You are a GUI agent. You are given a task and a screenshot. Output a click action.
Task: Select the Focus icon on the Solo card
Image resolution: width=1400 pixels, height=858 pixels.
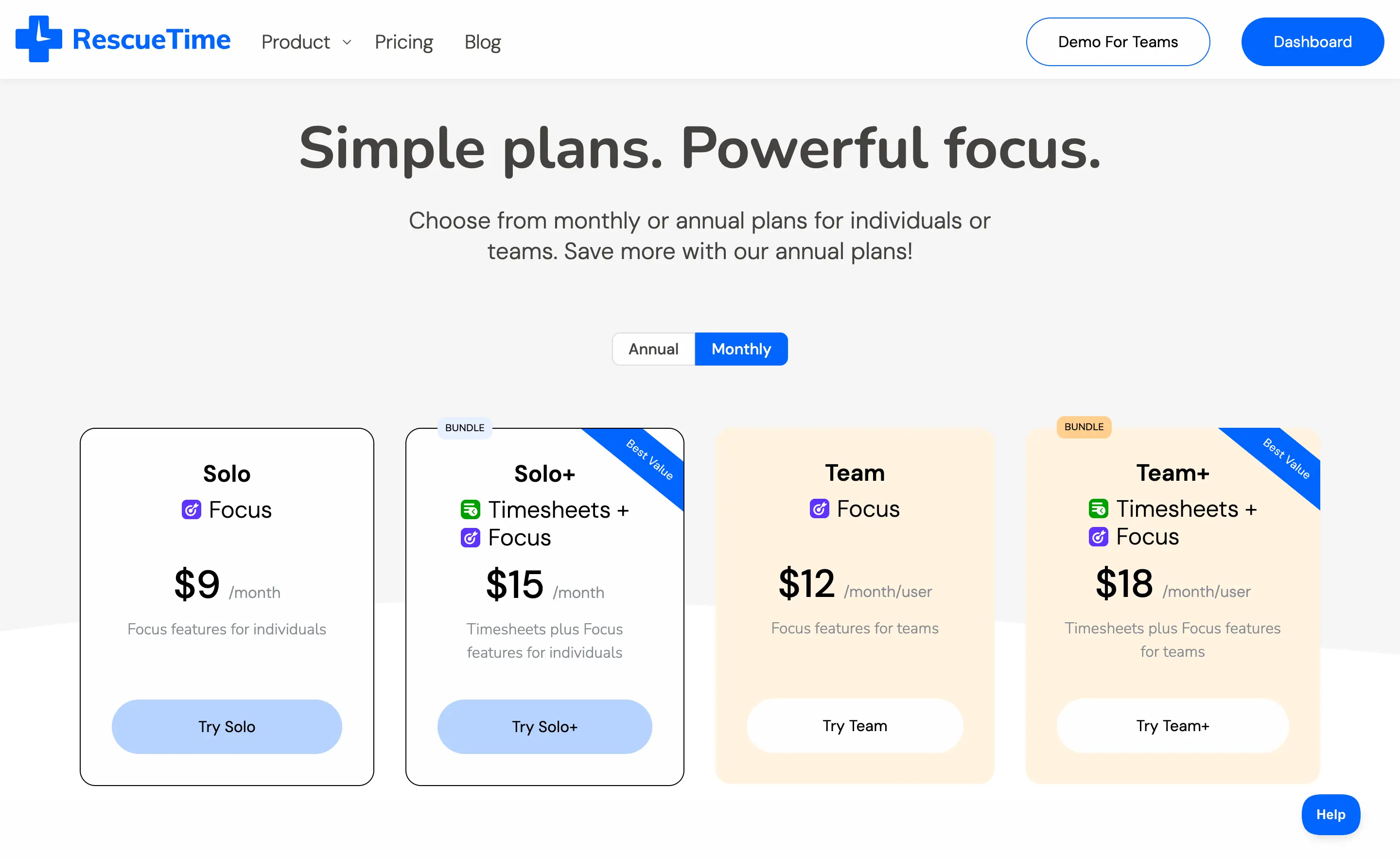191,509
